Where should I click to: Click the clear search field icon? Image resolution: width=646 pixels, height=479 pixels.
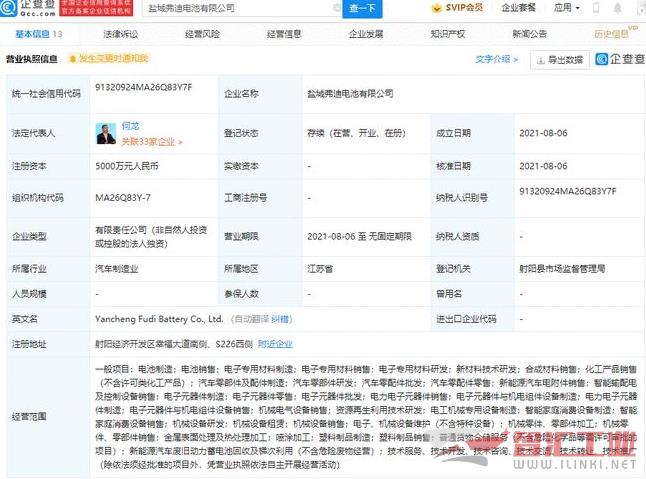click(337, 8)
